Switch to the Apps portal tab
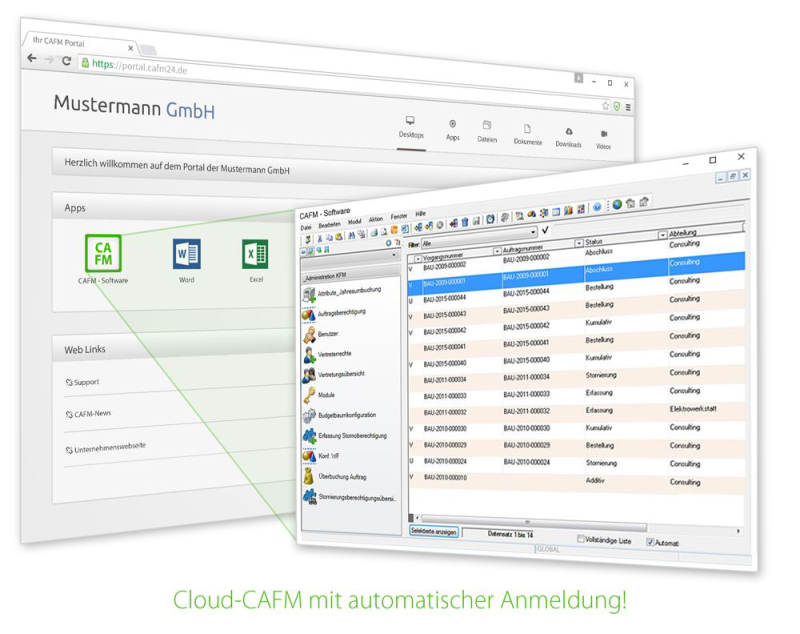The image size is (800, 634). point(453,131)
